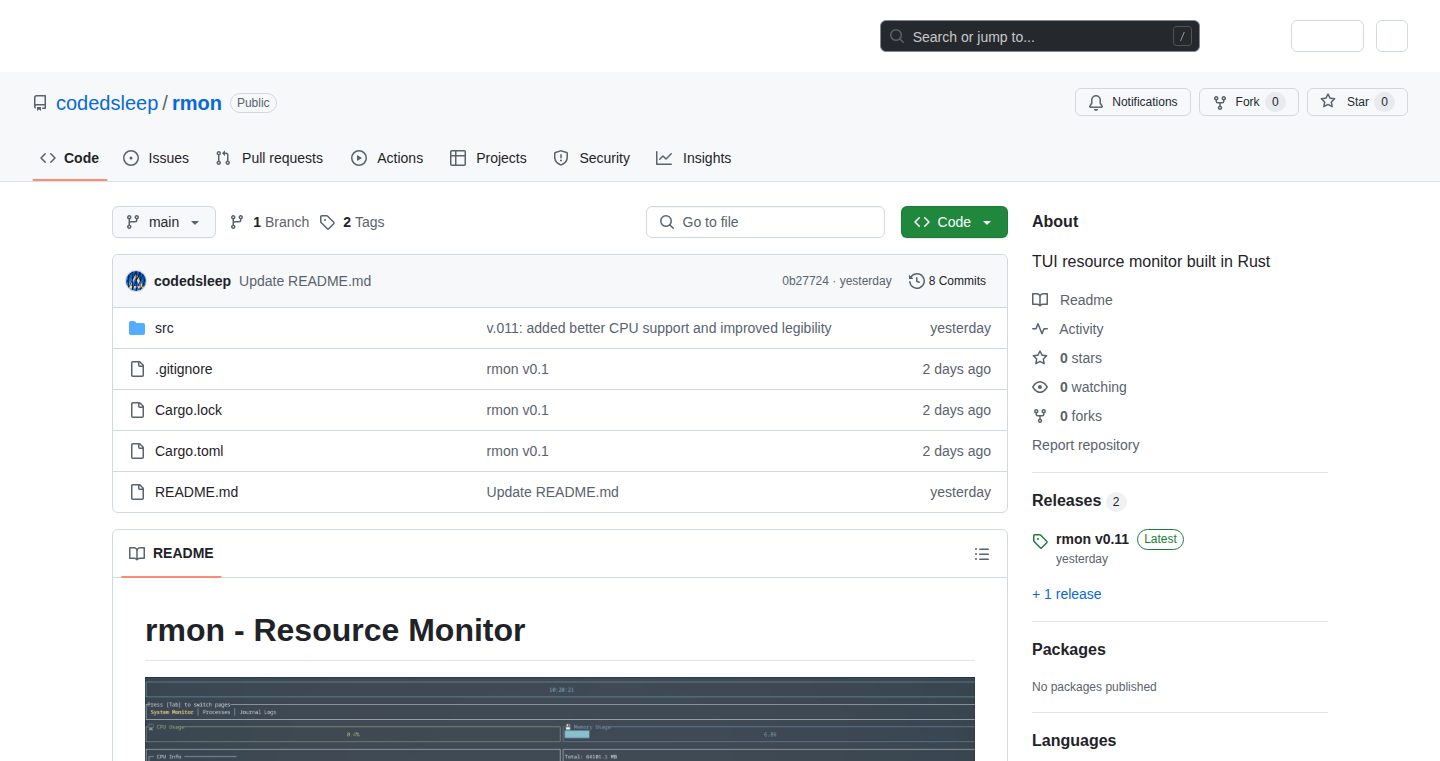View the 2 Tags link
The height and width of the screenshot is (761, 1440).
pos(352,222)
